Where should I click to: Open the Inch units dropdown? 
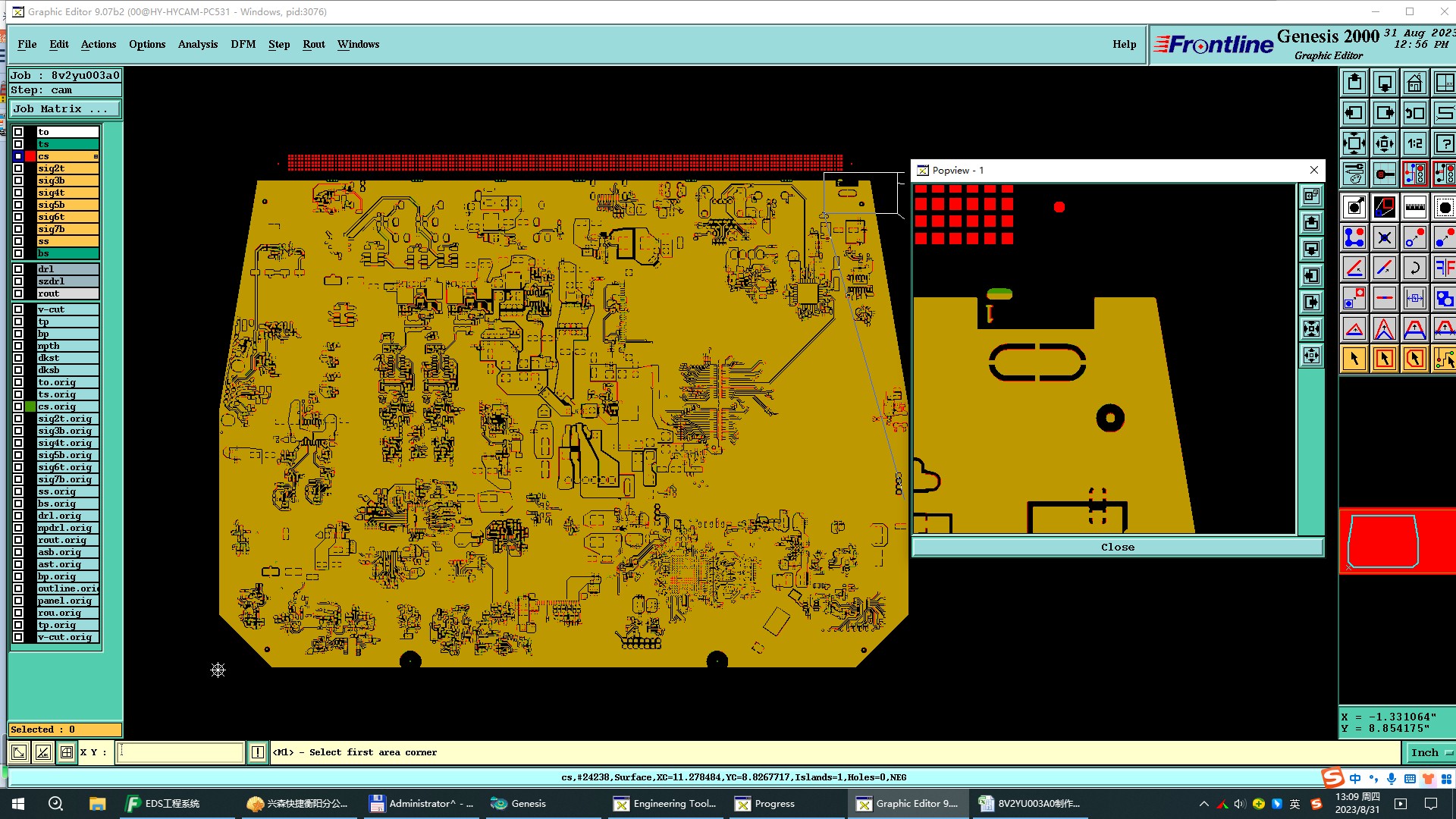click(x=1430, y=752)
